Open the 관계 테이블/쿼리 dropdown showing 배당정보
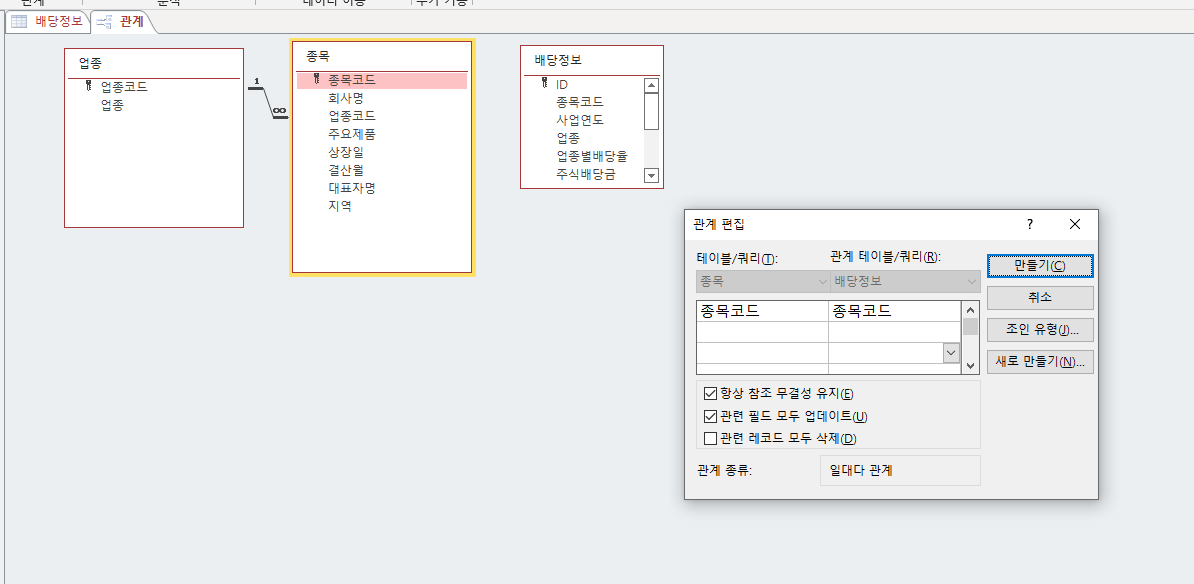Viewport: 1194px width, 584px height. tap(905, 282)
